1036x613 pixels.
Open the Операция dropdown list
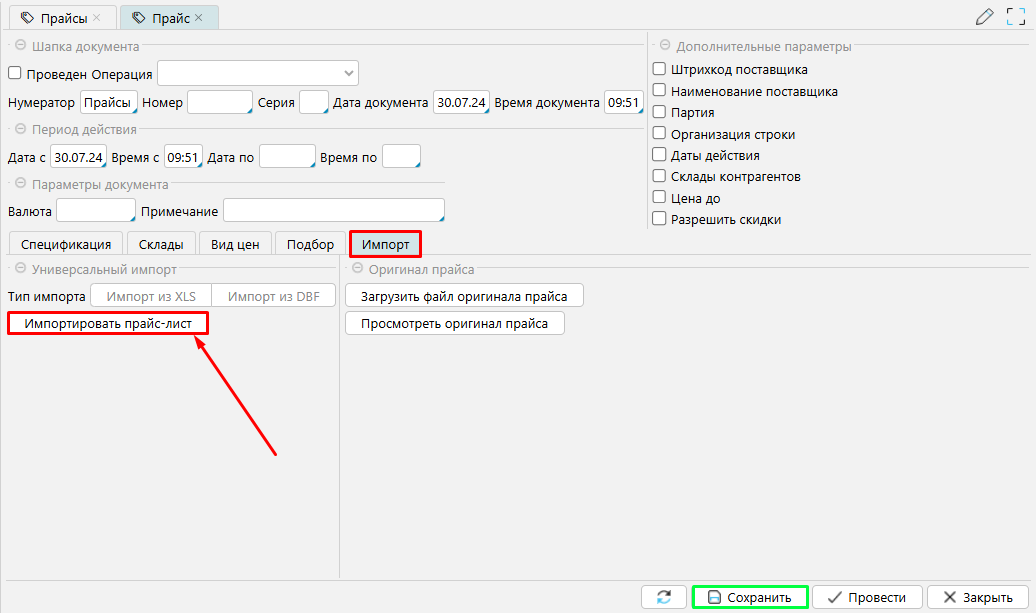(348, 73)
